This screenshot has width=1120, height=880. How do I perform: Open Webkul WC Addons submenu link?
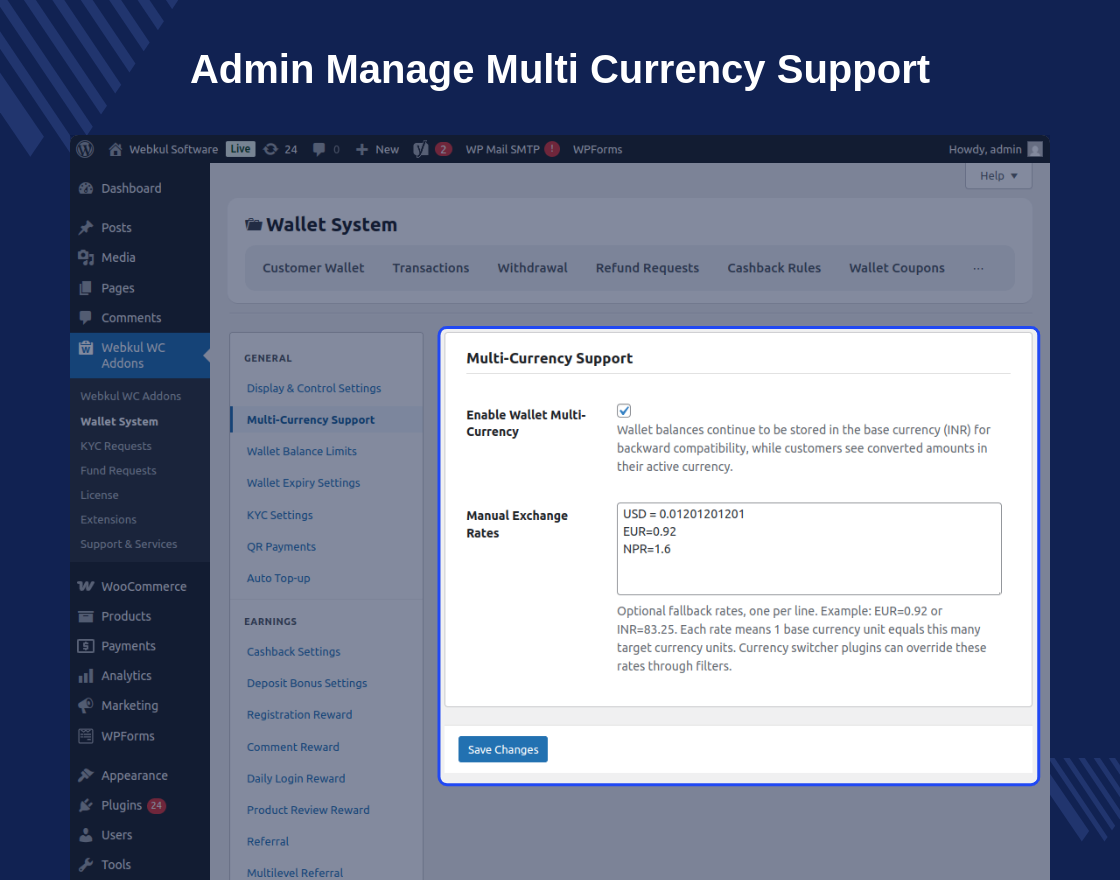point(131,396)
